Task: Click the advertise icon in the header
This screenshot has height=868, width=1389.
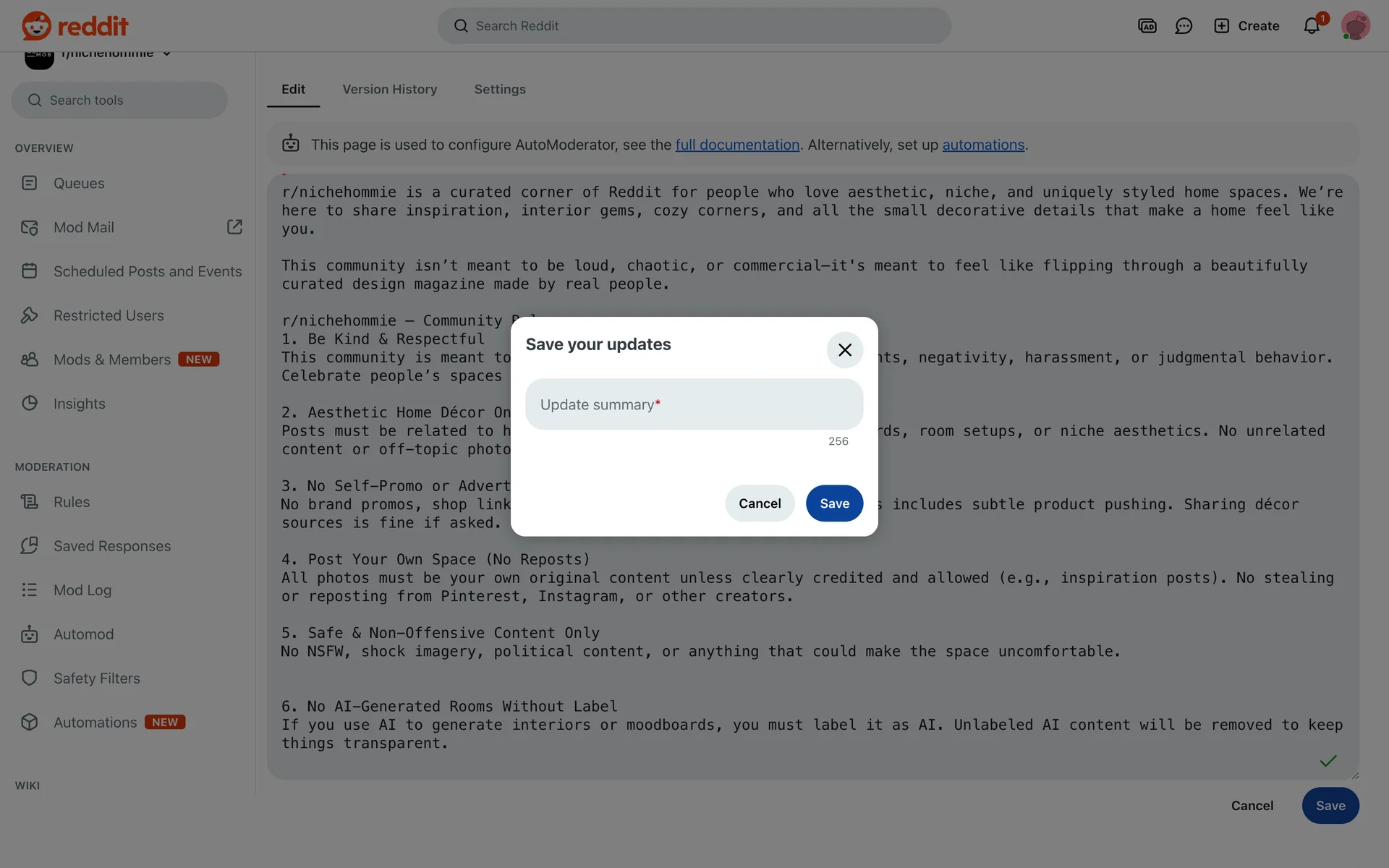Action: (x=1147, y=26)
